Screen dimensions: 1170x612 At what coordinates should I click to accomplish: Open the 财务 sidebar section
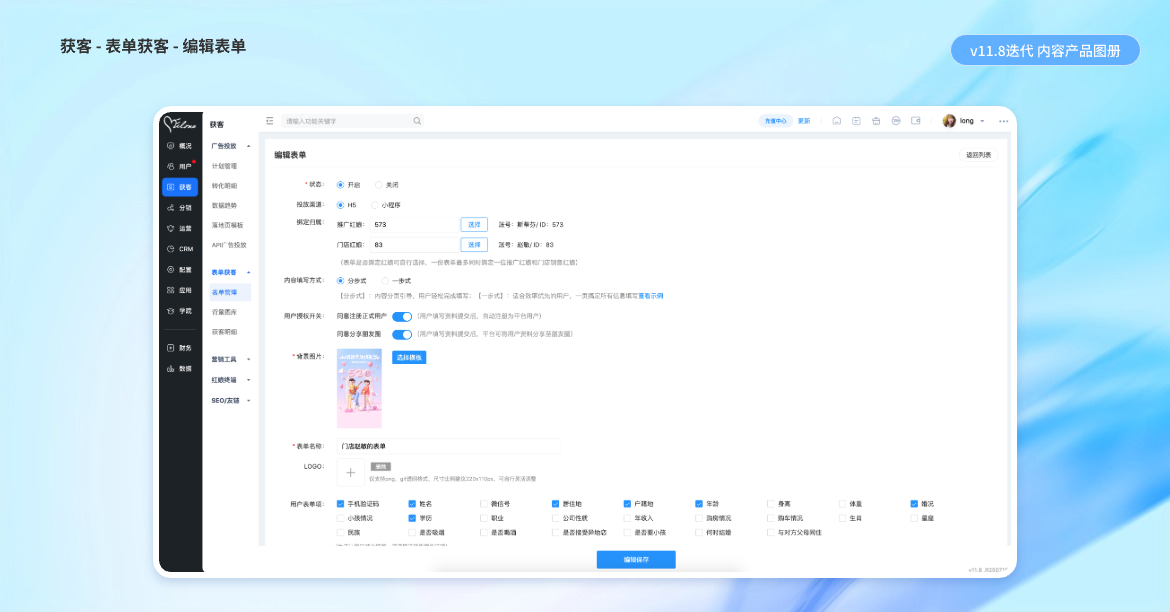(180, 348)
